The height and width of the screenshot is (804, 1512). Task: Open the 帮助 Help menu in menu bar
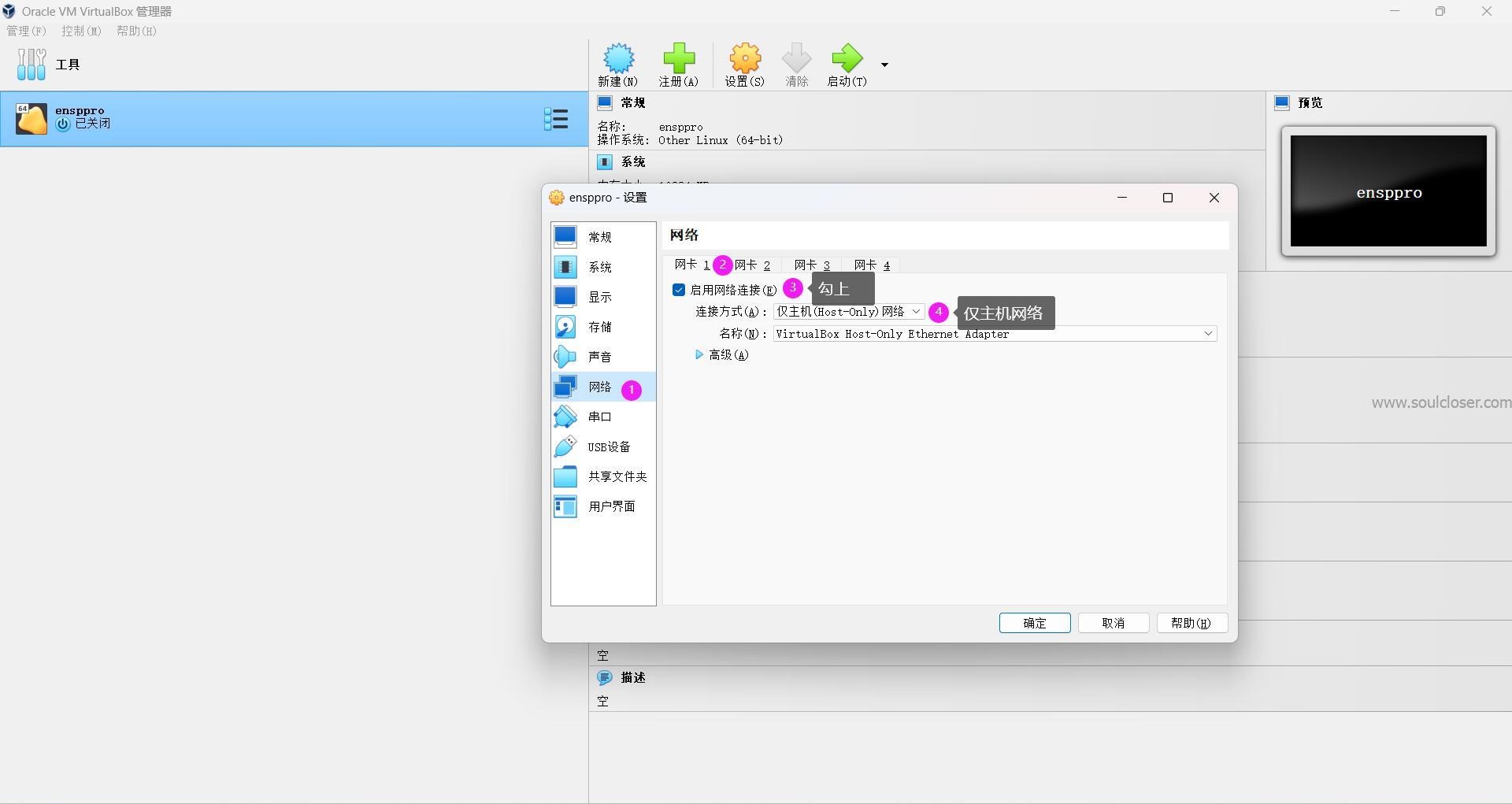tap(136, 31)
